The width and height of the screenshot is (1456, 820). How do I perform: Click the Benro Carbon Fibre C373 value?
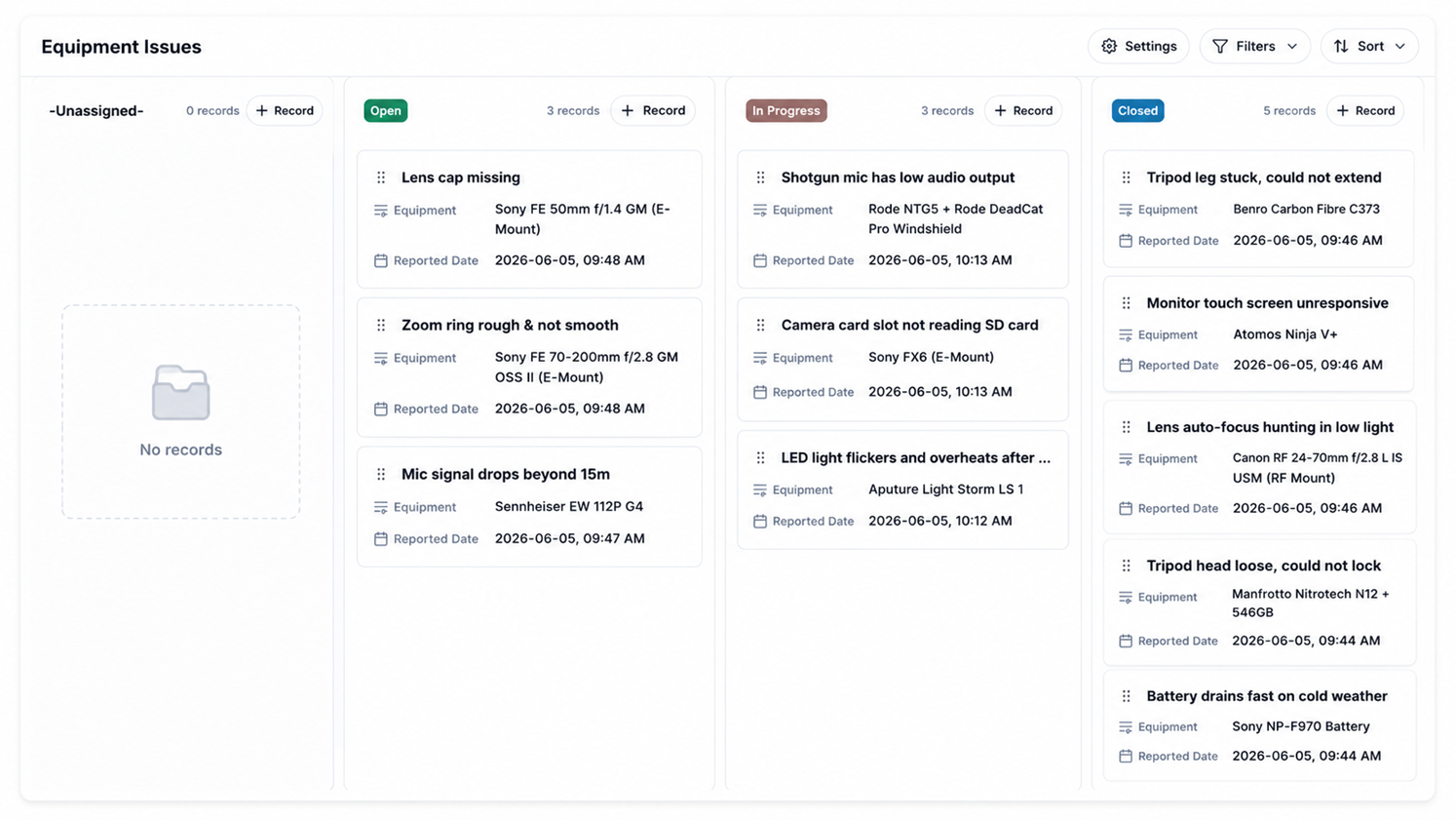pyautogui.click(x=1307, y=210)
